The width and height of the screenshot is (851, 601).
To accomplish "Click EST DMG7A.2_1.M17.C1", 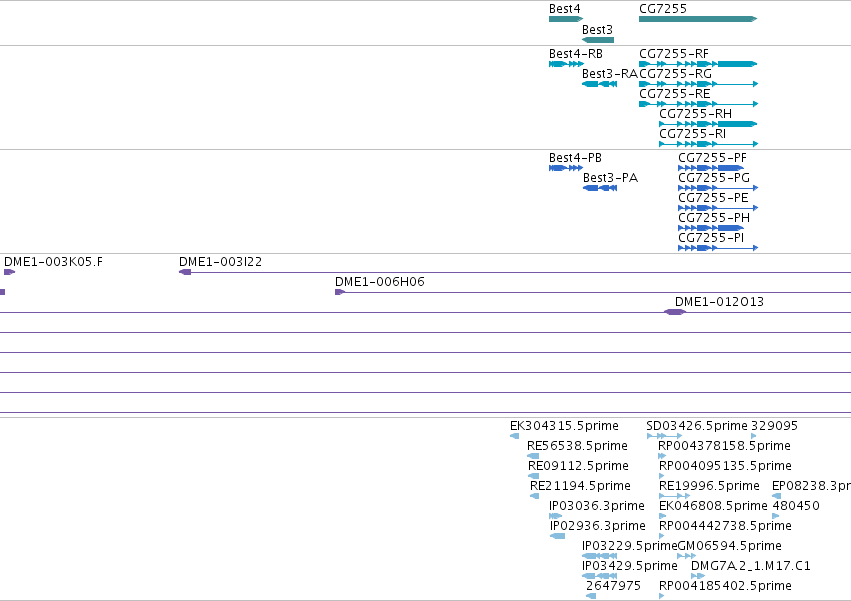I will point(698,577).
